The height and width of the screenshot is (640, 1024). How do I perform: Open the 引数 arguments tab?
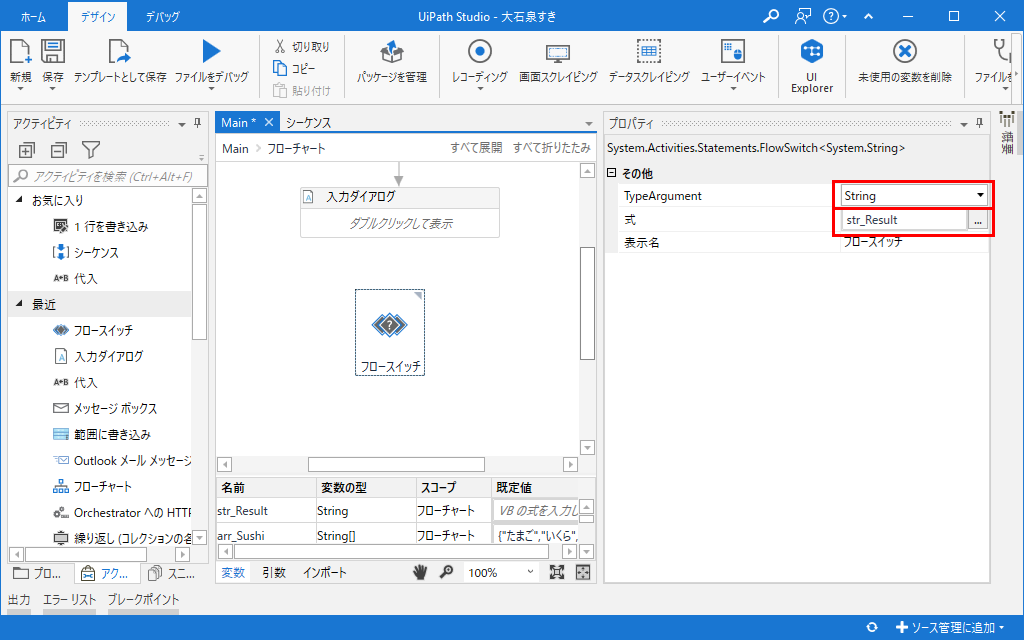point(274,573)
